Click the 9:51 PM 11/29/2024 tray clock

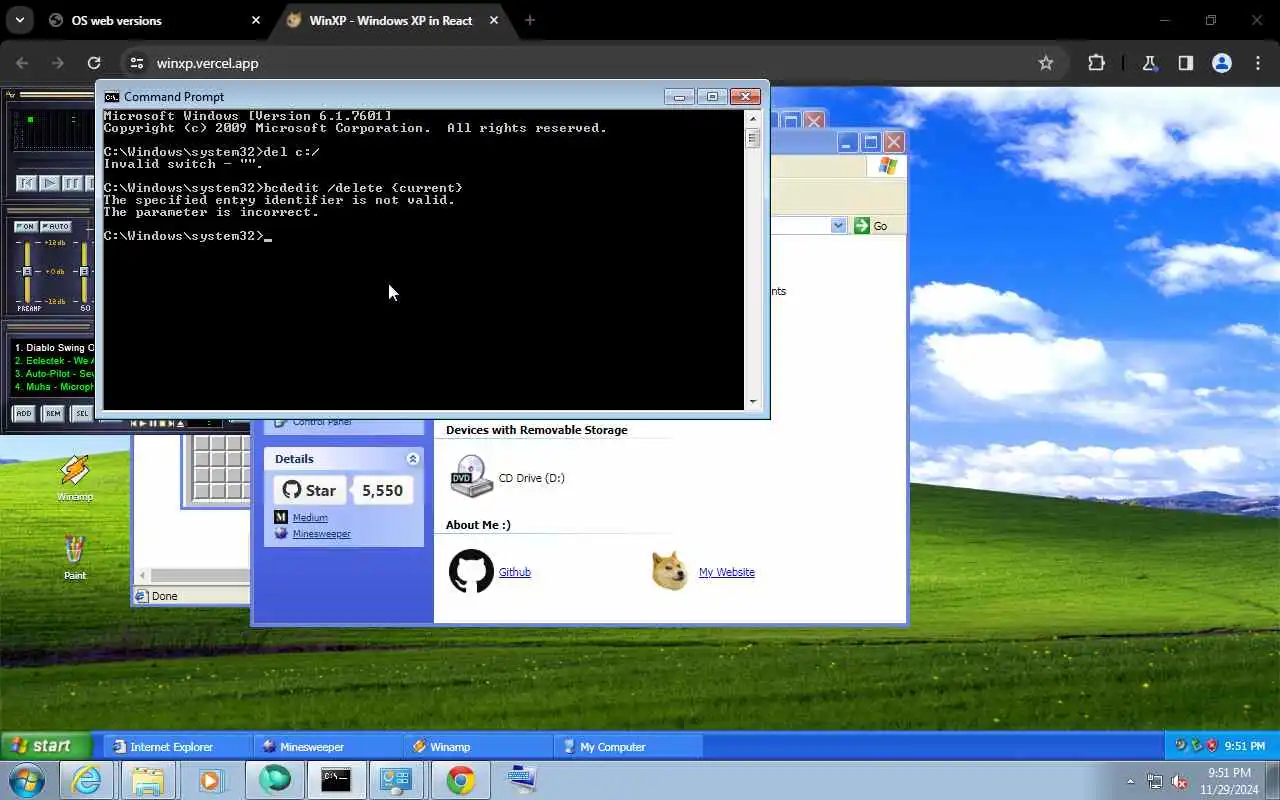click(1229, 781)
